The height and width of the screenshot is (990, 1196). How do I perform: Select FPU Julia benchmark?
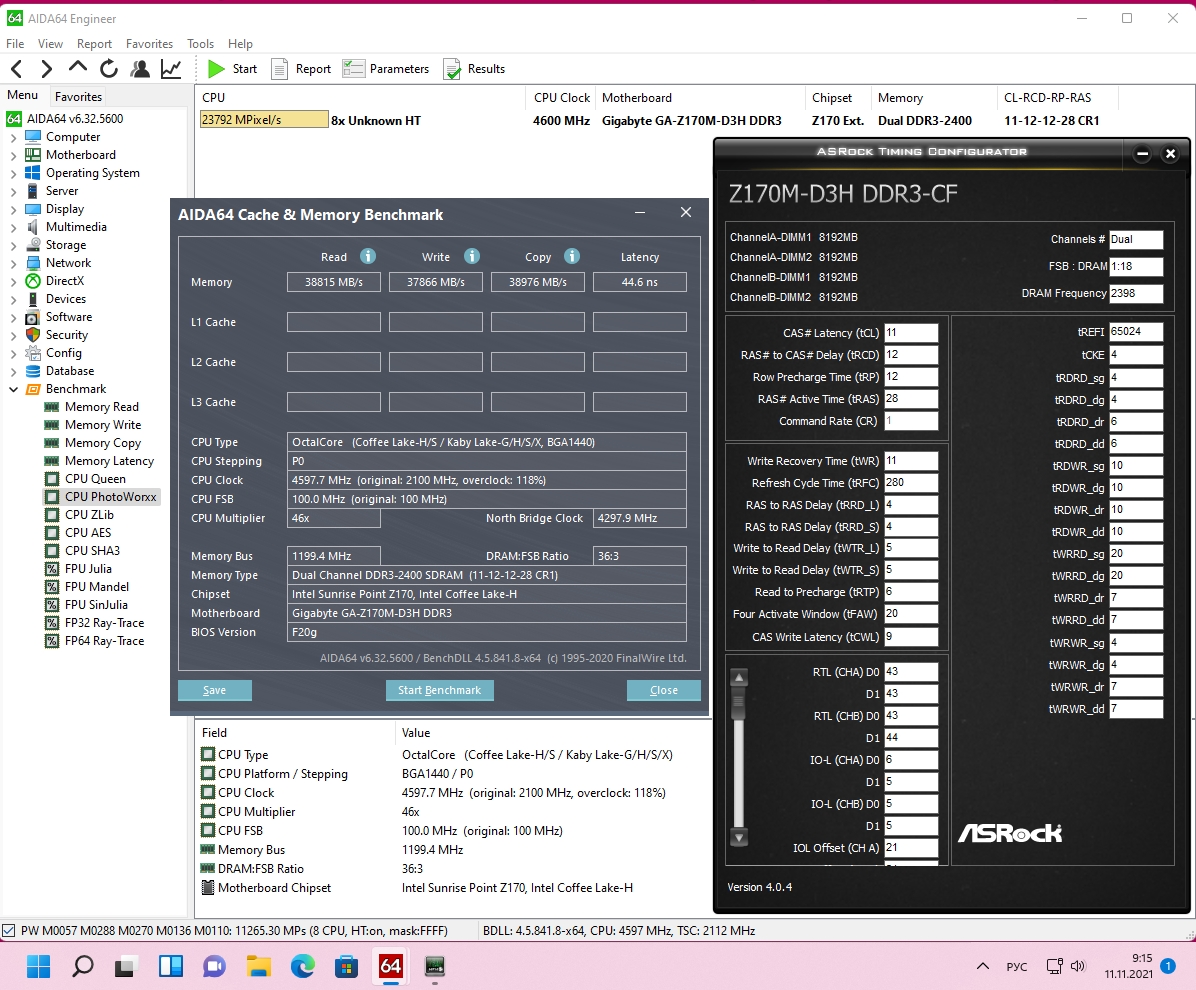pos(88,569)
